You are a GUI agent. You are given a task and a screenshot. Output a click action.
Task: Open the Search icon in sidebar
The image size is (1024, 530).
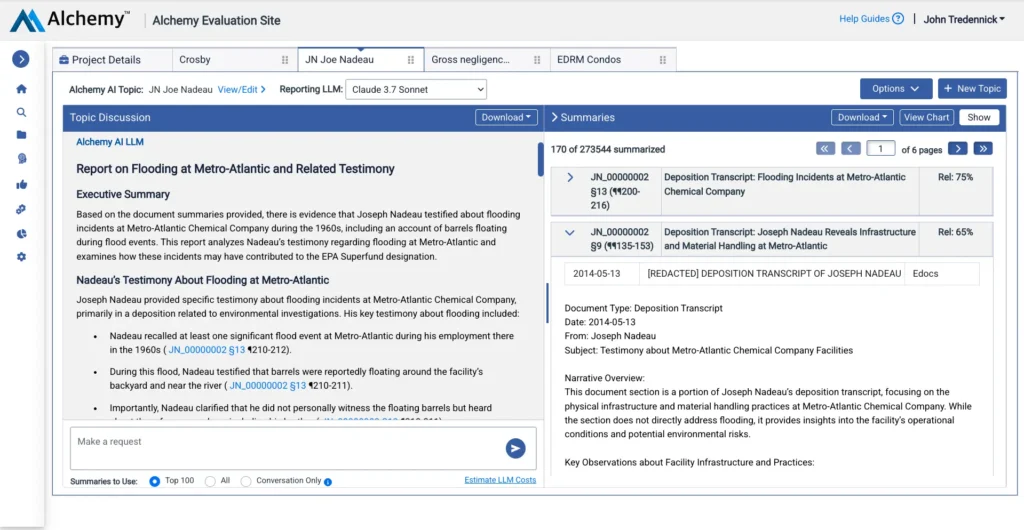tap(21, 112)
